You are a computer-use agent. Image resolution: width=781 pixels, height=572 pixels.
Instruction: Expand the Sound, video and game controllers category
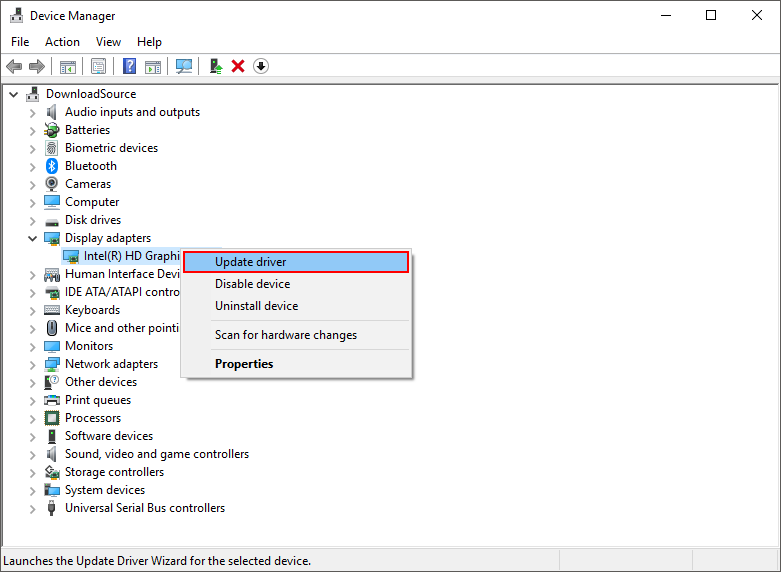pyautogui.click(x=33, y=455)
